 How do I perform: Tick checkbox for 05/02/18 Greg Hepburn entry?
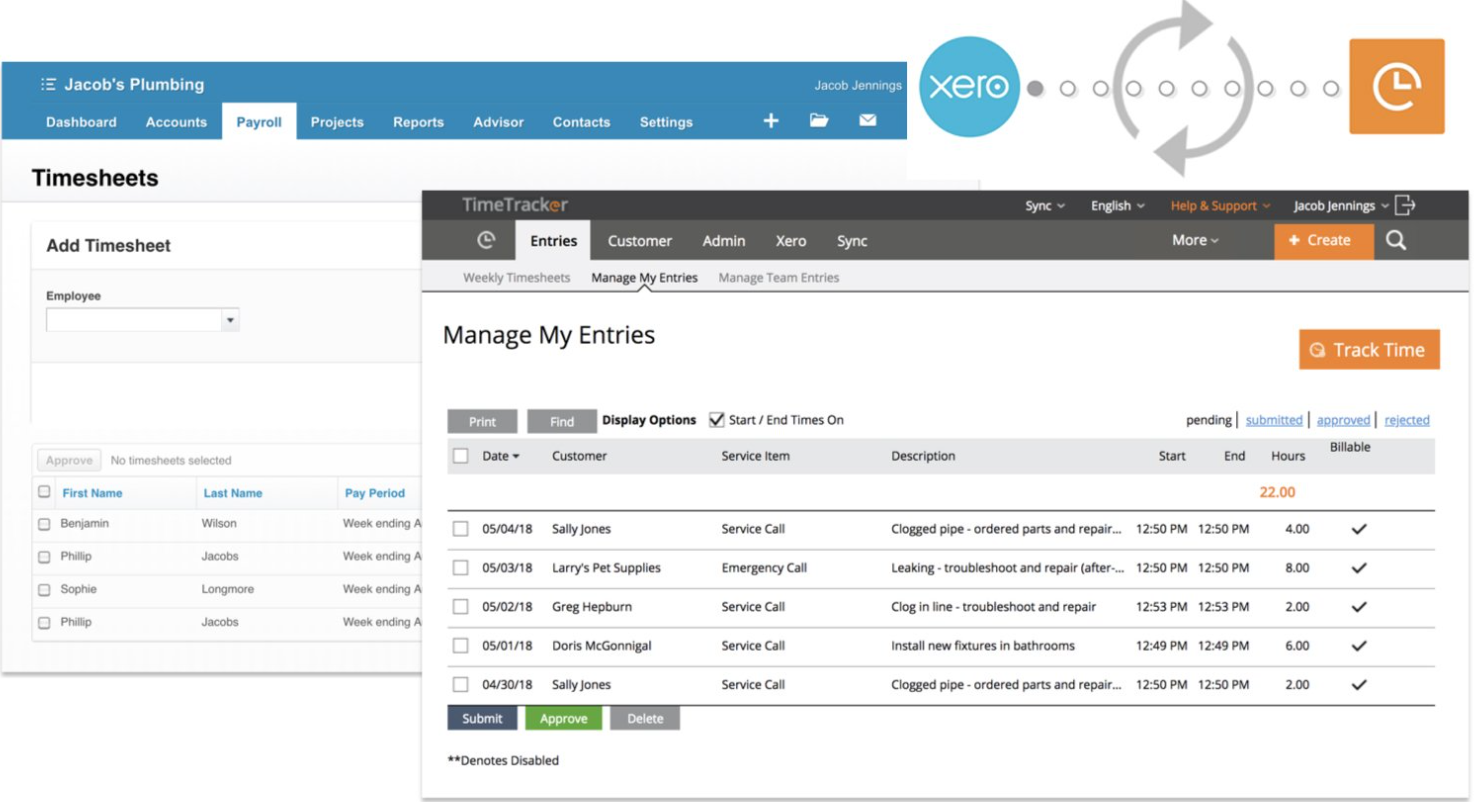click(x=460, y=607)
